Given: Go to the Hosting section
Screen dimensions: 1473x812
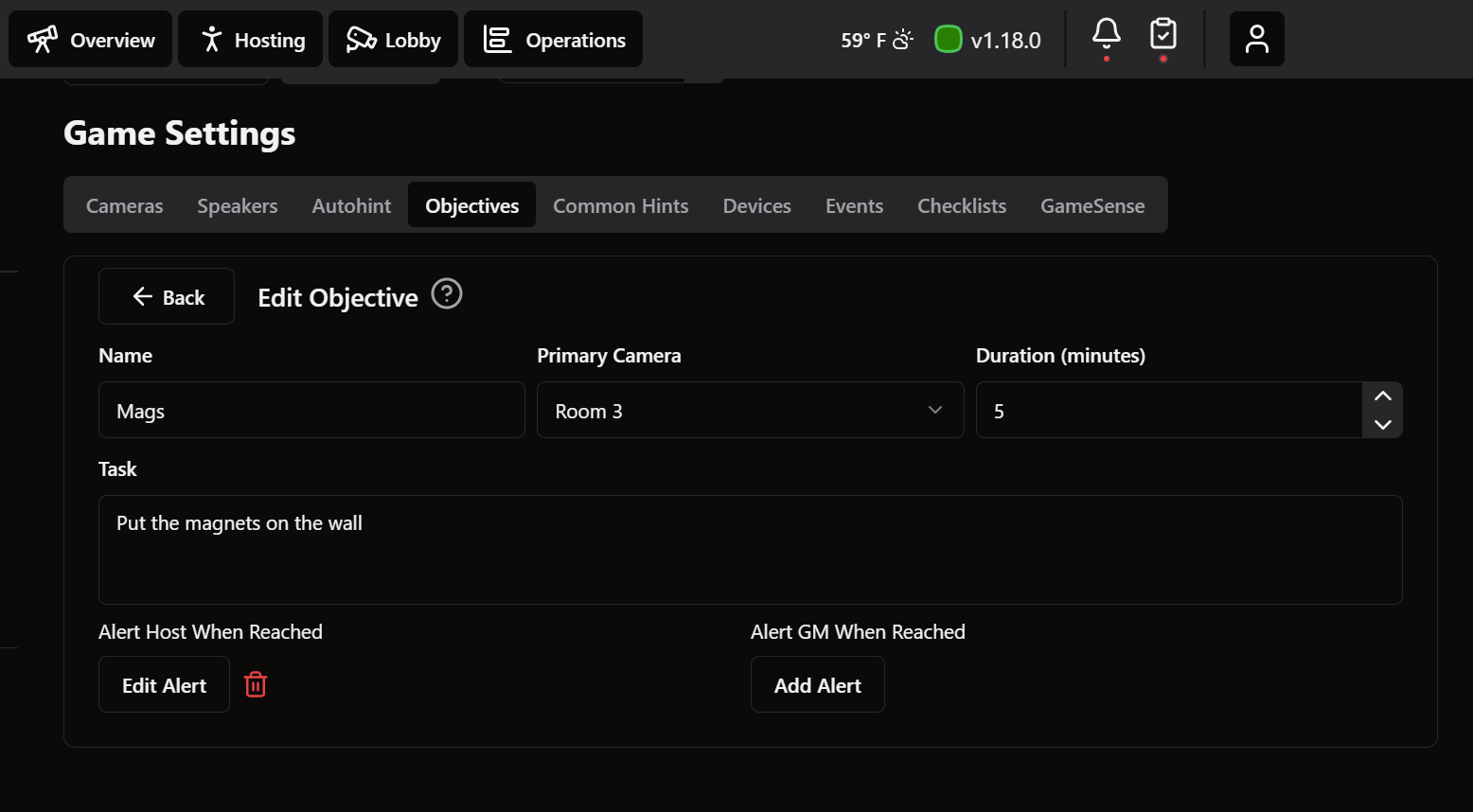Looking at the screenshot, I should (x=251, y=40).
